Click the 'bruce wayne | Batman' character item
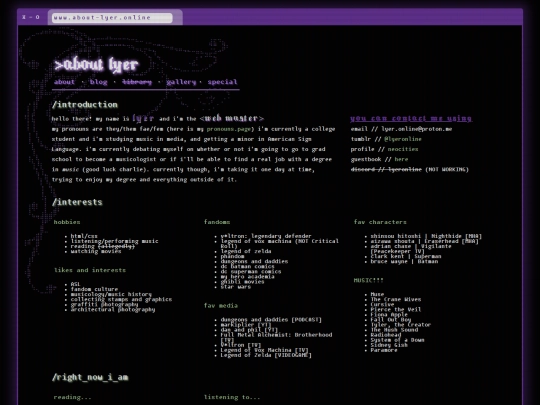Screen dimensions: 540x405 [x=404, y=261]
